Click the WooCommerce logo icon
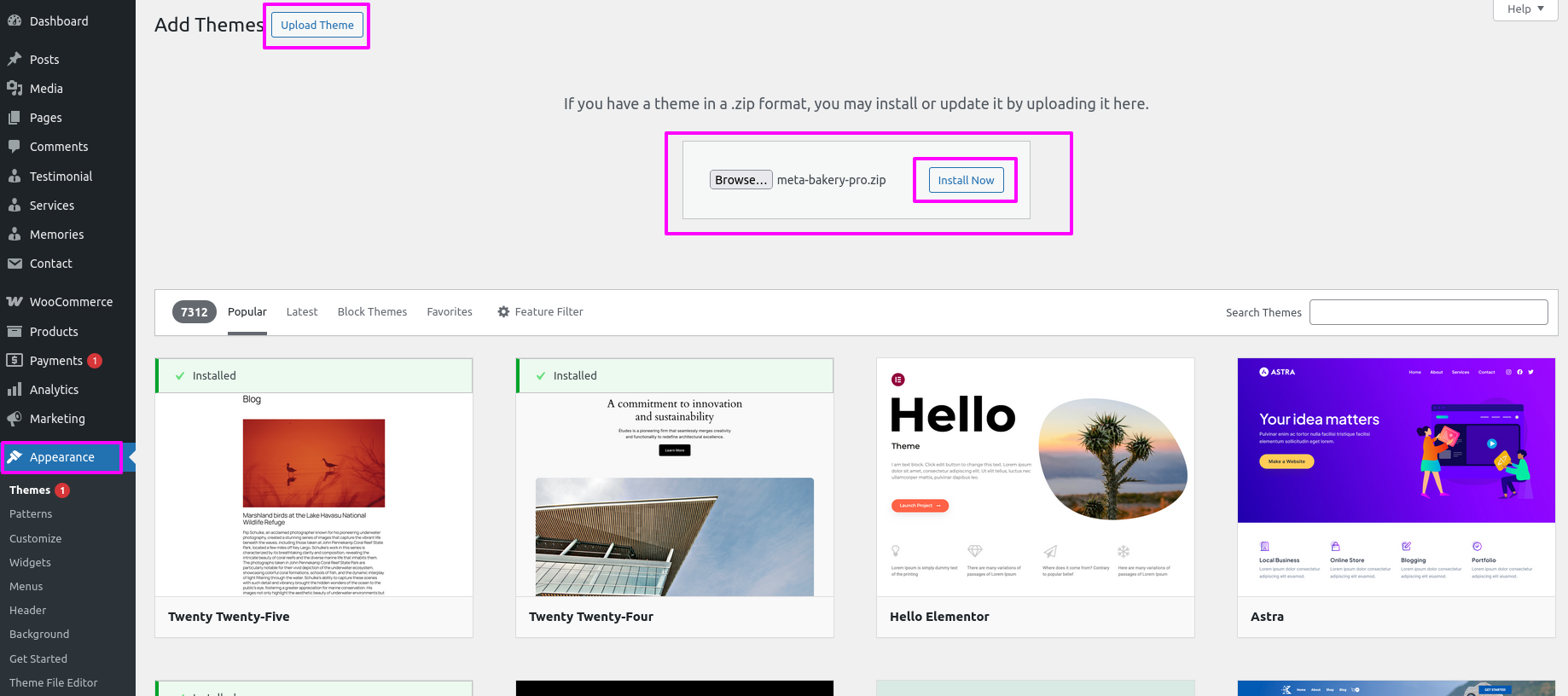 (15, 302)
